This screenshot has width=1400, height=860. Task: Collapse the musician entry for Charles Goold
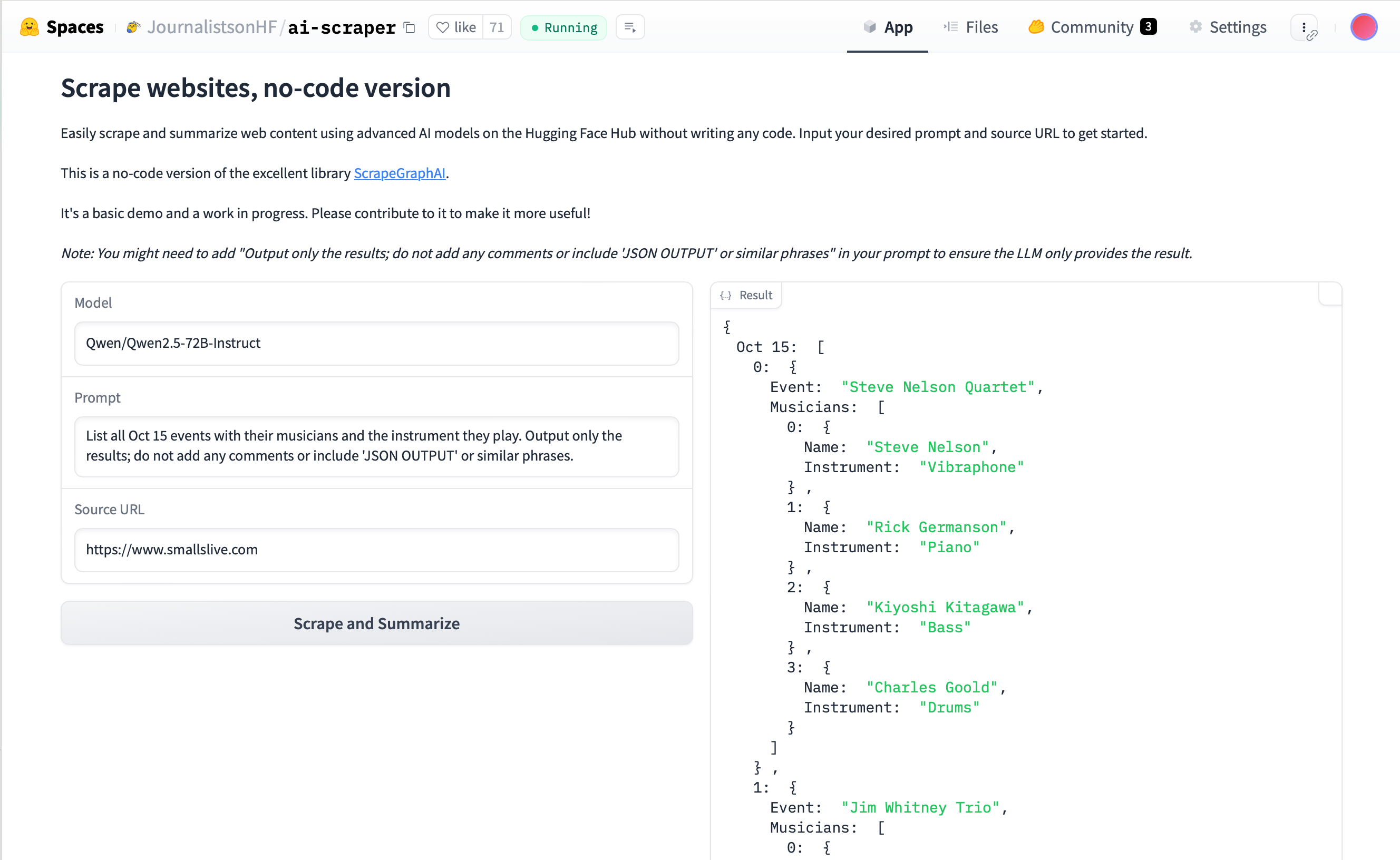coord(827,668)
